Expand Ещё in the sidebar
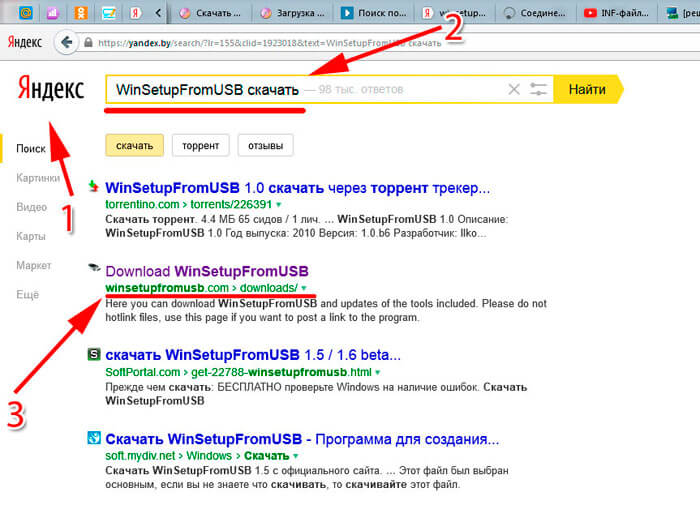The width and height of the screenshot is (700, 505). (28, 295)
